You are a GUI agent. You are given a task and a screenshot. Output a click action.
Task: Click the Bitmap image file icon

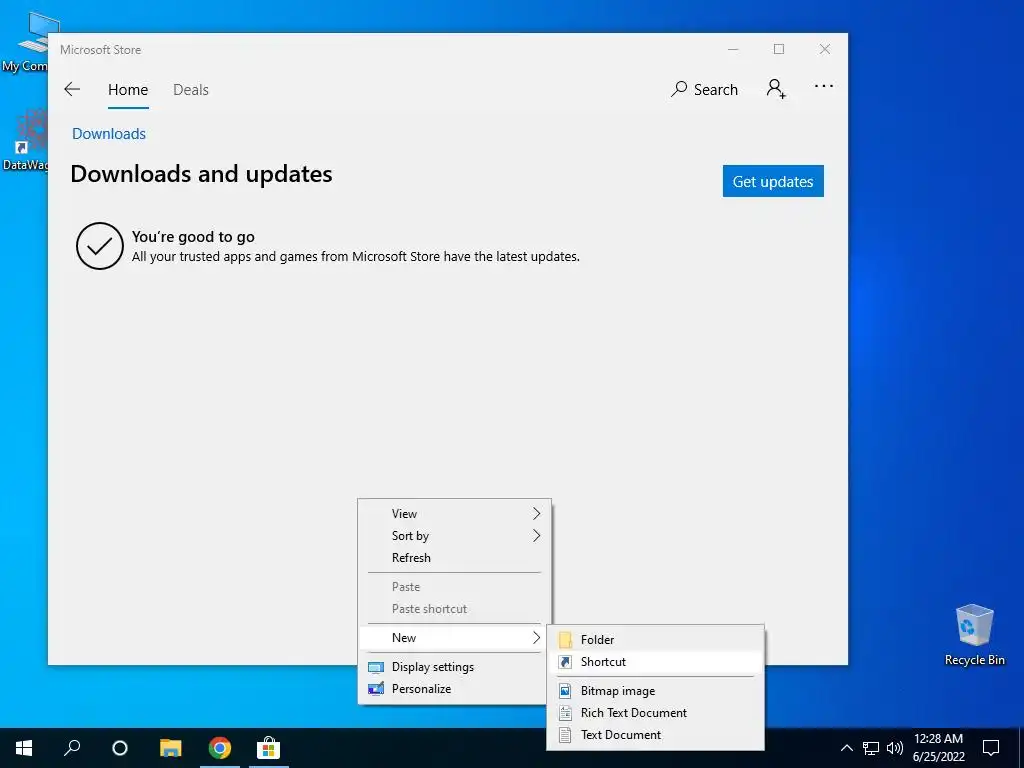click(x=566, y=691)
